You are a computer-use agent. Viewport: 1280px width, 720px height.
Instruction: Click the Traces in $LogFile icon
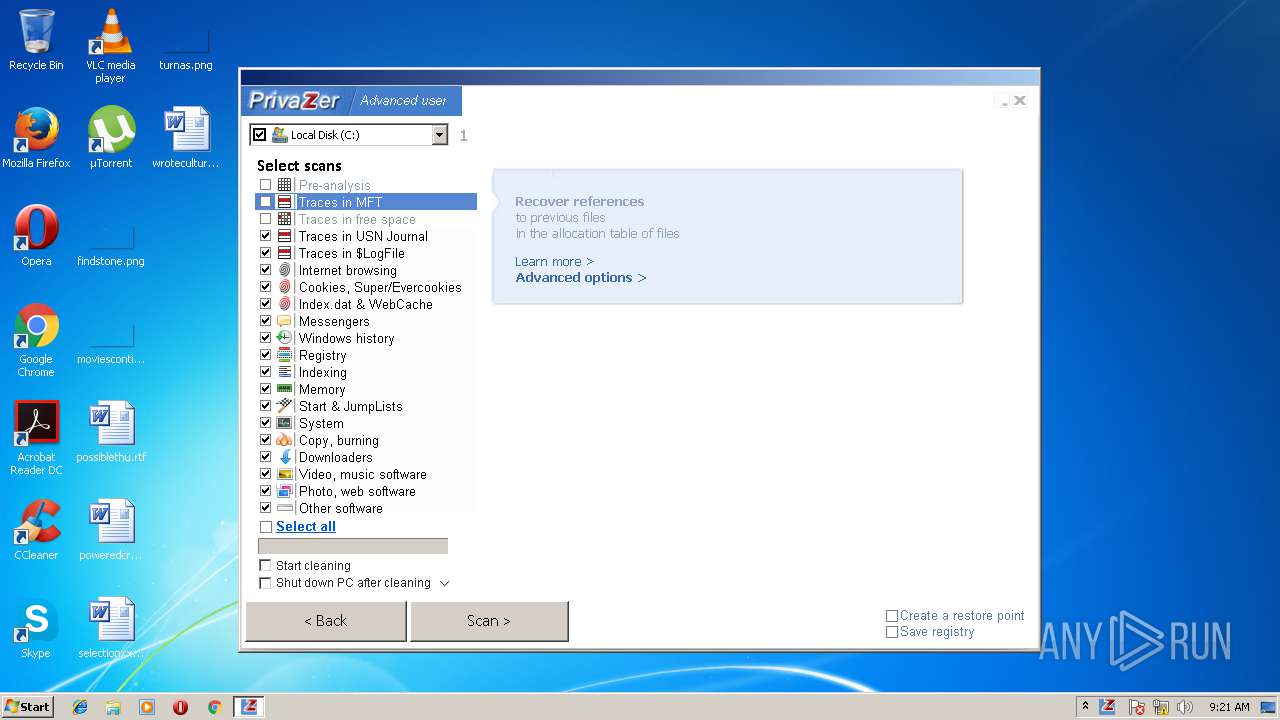coord(284,253)
